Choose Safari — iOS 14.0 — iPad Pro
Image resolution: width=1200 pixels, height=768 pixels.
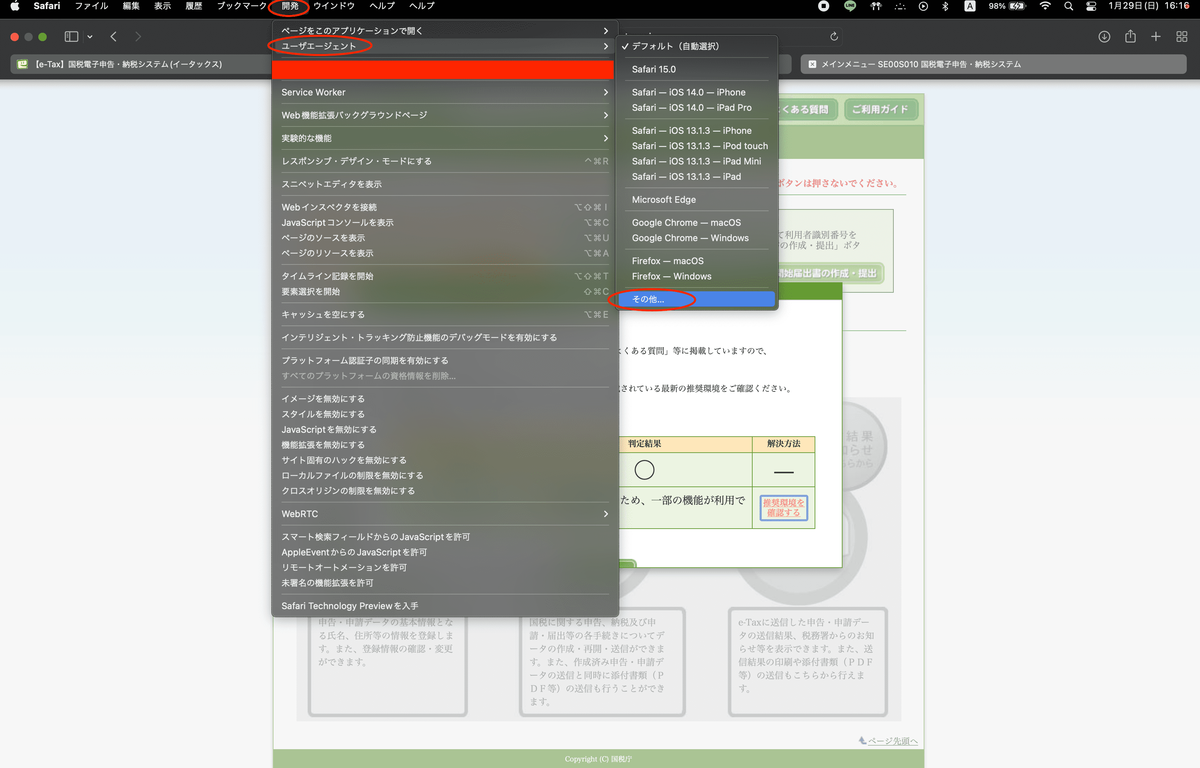click(x=697, y=107)
